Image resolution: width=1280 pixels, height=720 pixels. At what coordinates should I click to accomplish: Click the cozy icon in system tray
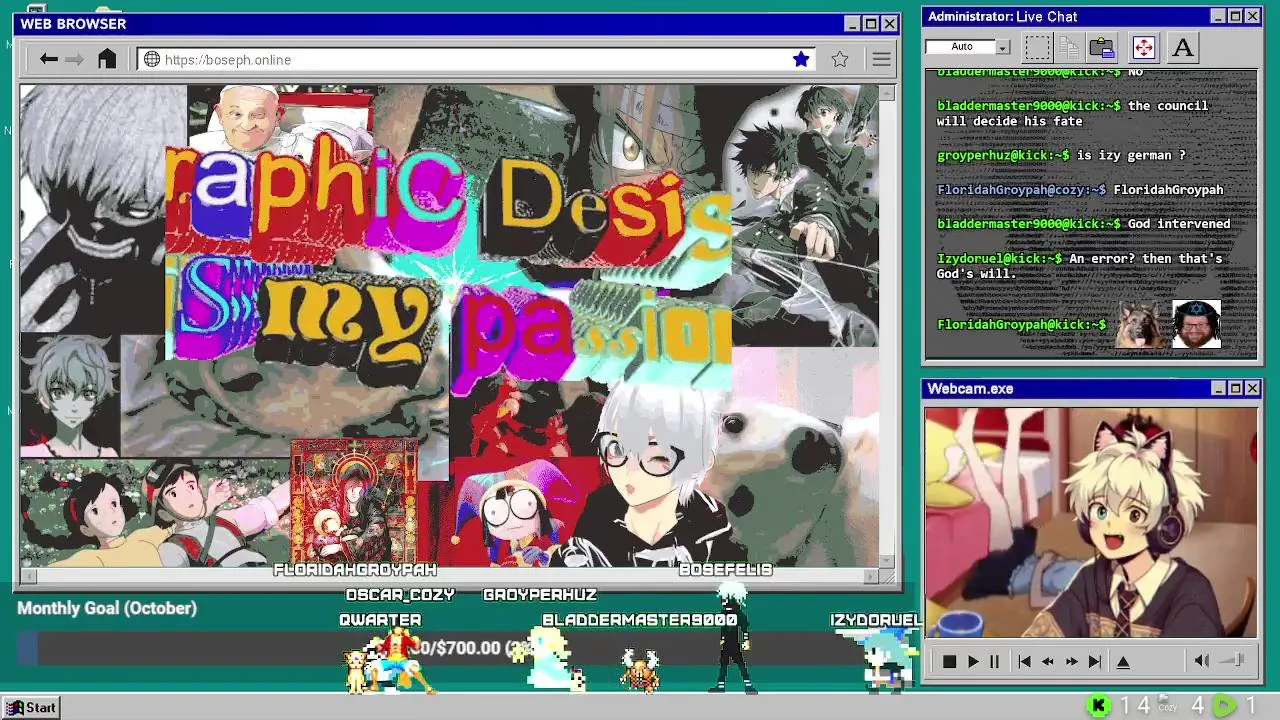[1167, 706]
